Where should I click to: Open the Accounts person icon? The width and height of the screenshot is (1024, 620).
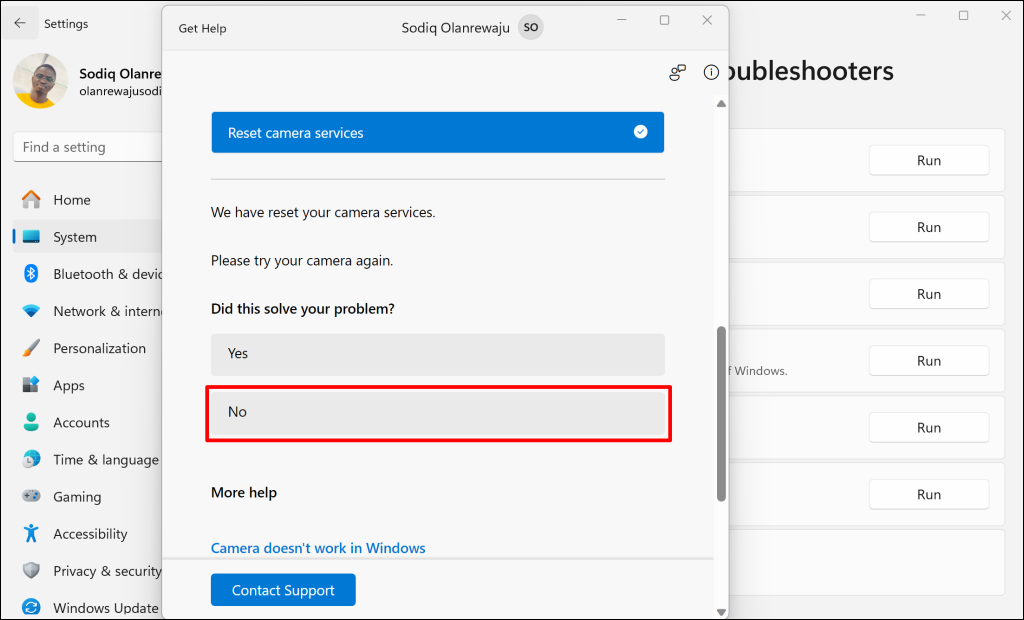tap(31, 422)
